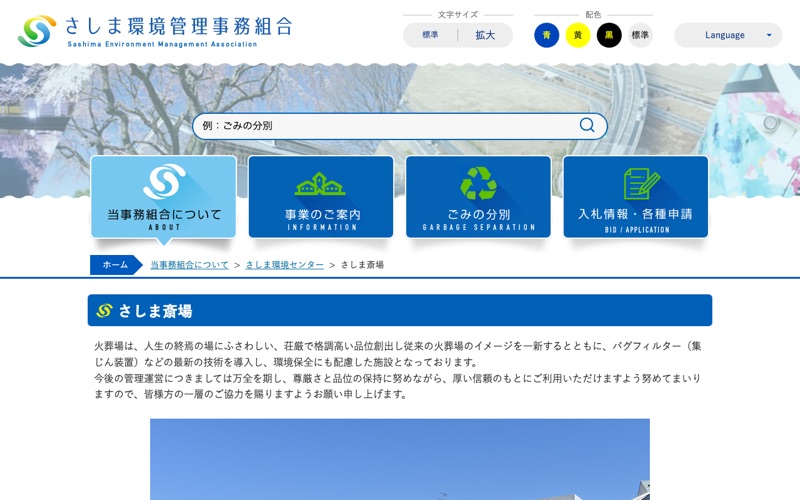This screenshot has height=500, width=800.
Task: Click the document and pencil icon
Action: [641, 184]
